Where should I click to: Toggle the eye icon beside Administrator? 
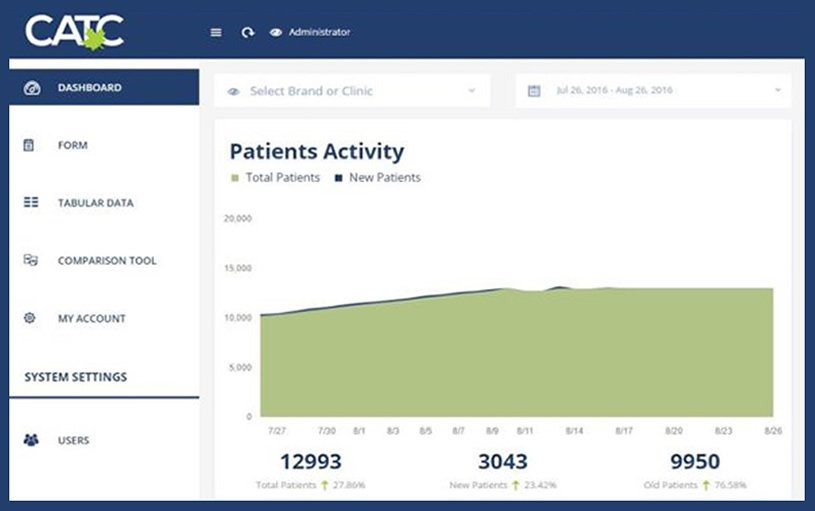pyautogui.click(x=275, y=32)
